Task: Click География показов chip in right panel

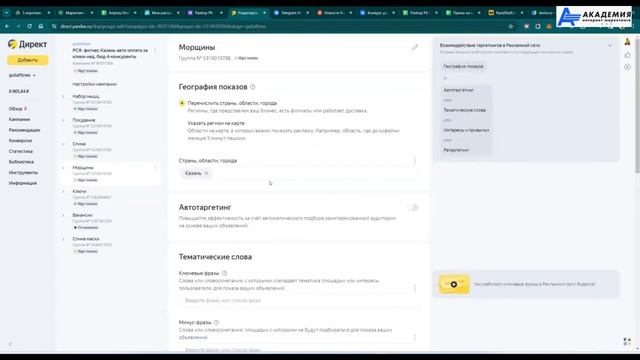Action: click(x=463, y=66)
